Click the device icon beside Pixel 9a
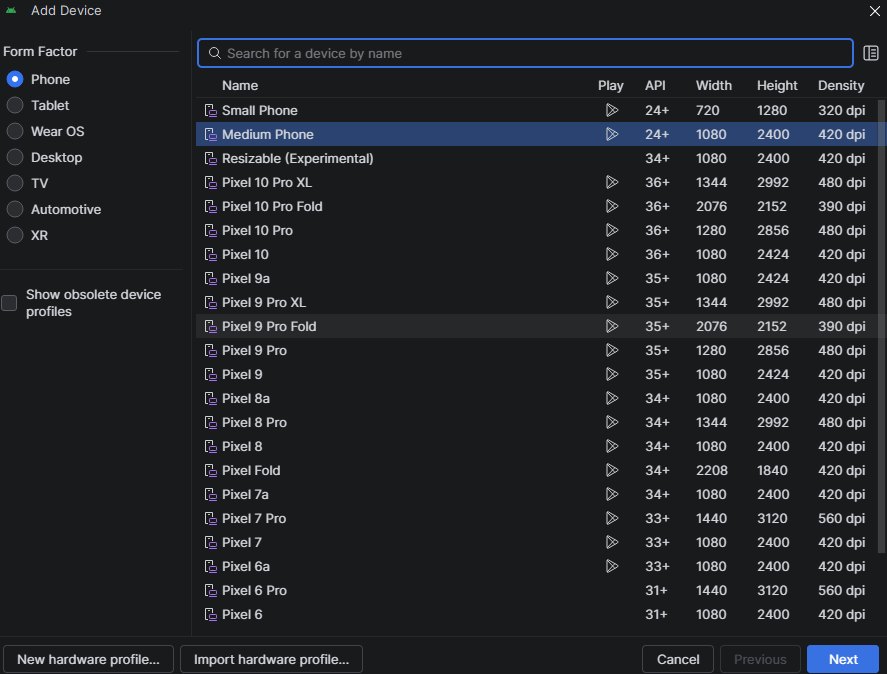 tap(210, 278)
